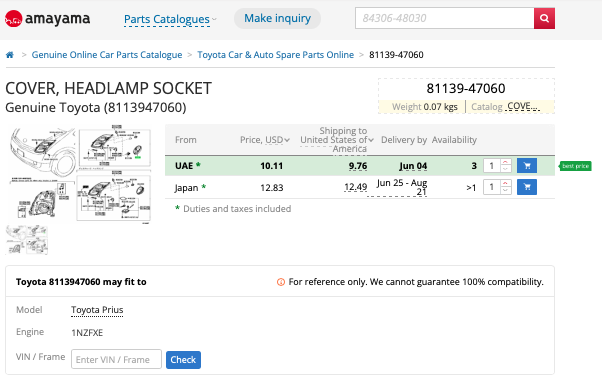Click the Japan shipping cost 12.49
The height and width of the screenshot is (386, 602).
click(356, 187)
